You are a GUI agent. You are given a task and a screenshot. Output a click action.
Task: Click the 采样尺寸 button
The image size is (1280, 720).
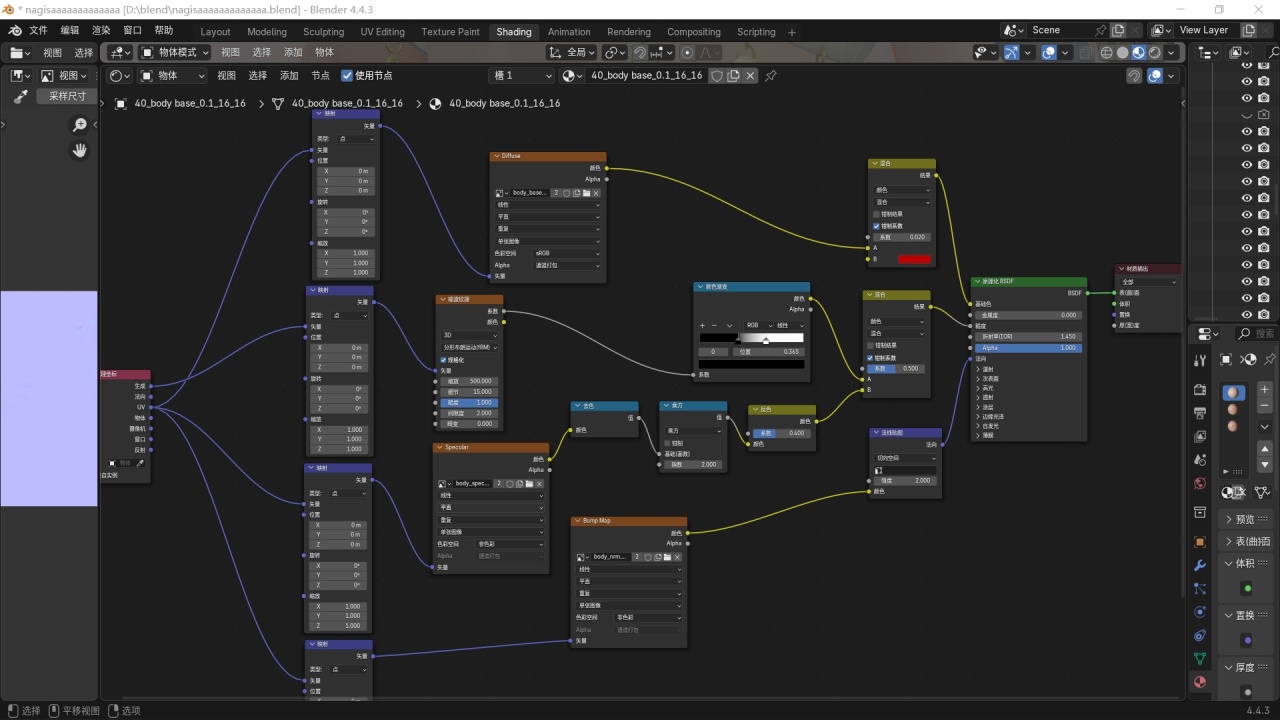(x=68, y=97)
